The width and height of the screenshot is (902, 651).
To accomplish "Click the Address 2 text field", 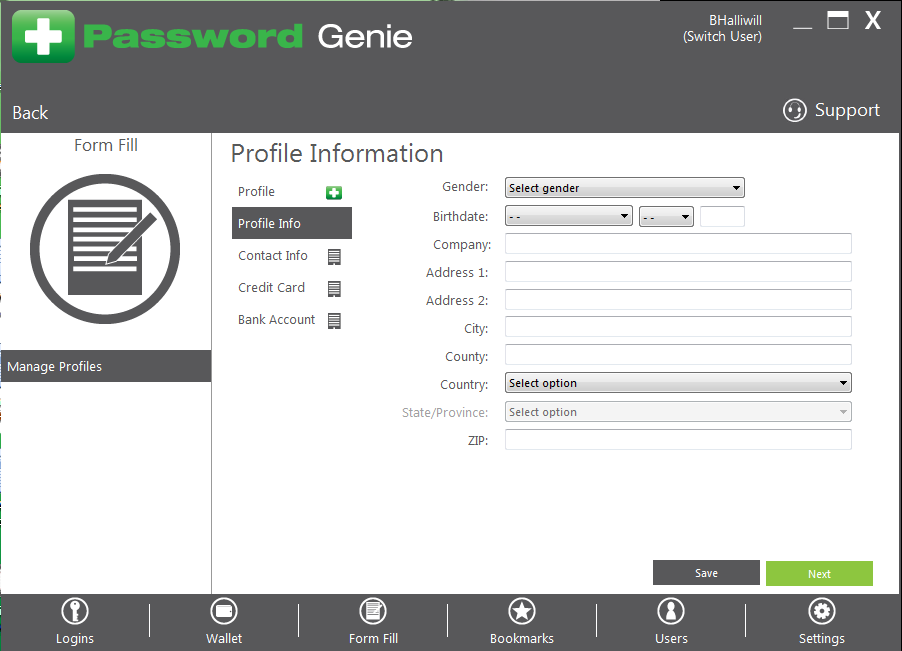I will tap(678, 300).
